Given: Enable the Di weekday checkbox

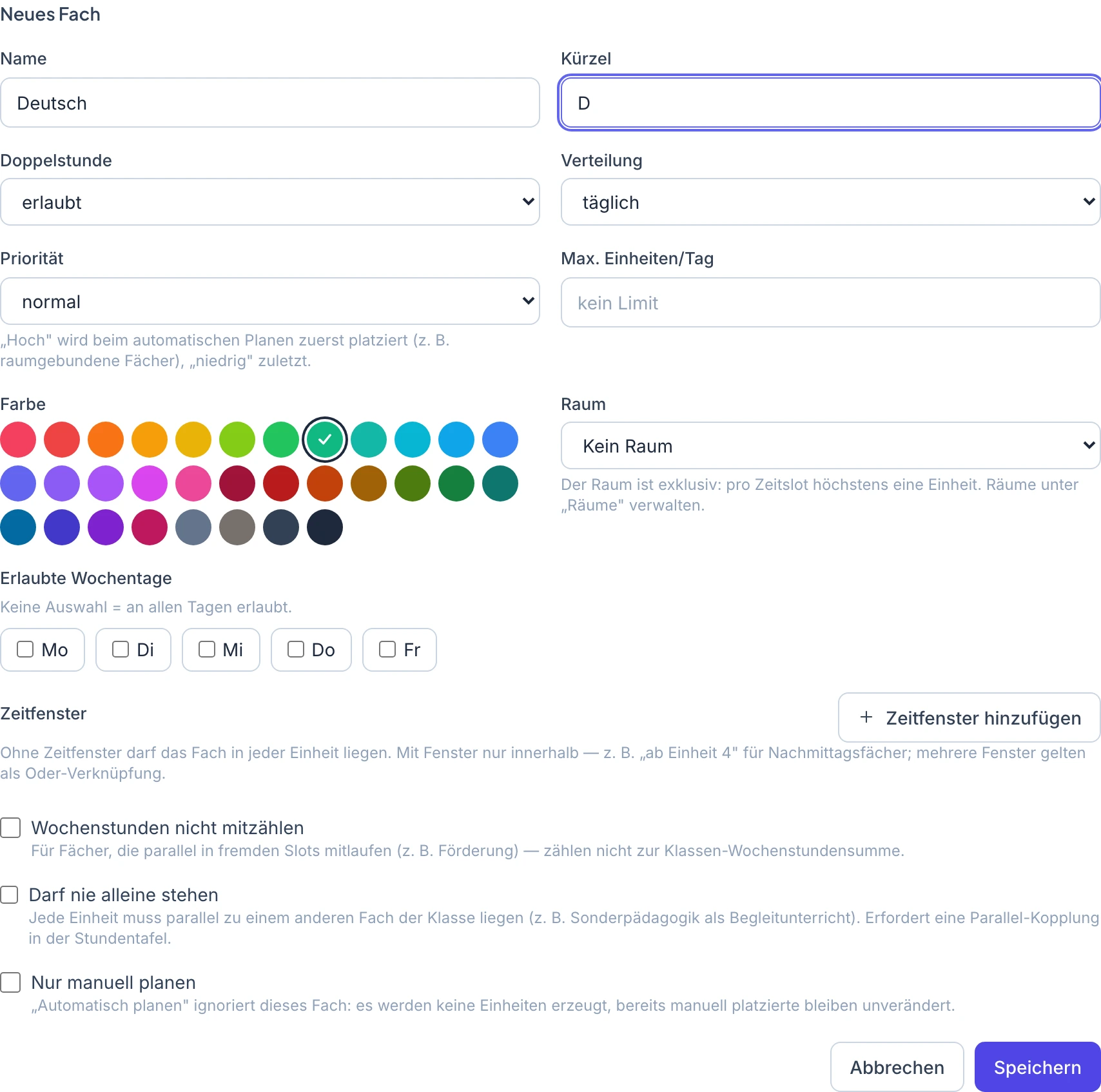Looking at the screenshot, I should click(121, 649).
